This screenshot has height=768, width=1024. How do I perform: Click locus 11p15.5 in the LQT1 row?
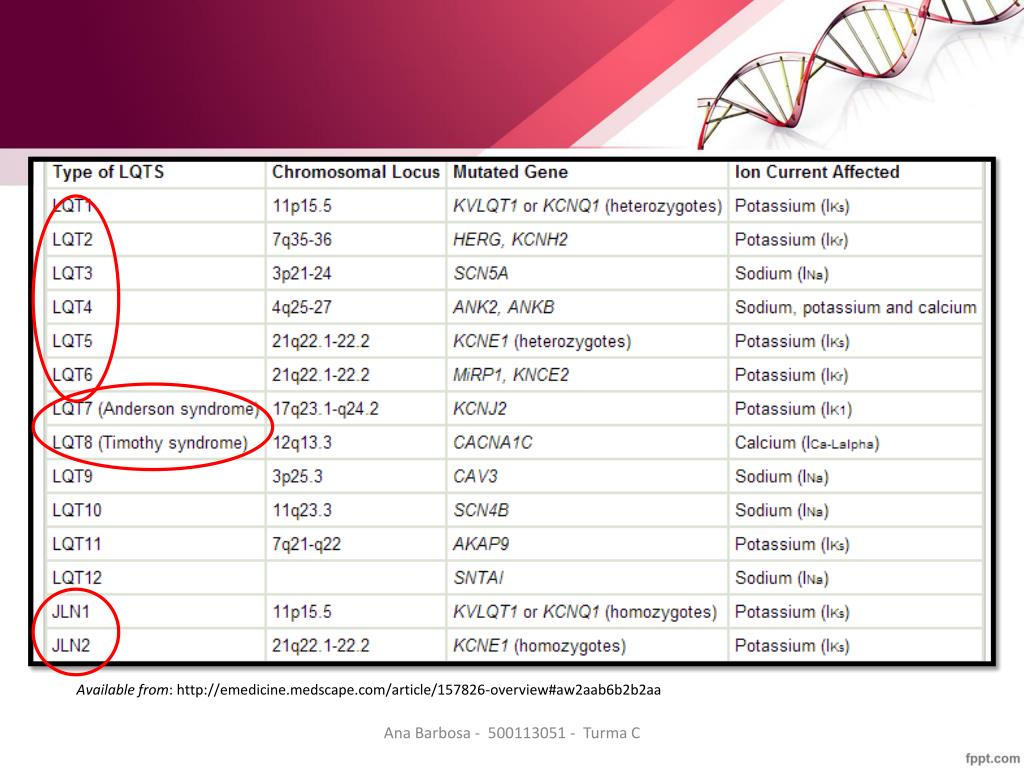[302, 206]
